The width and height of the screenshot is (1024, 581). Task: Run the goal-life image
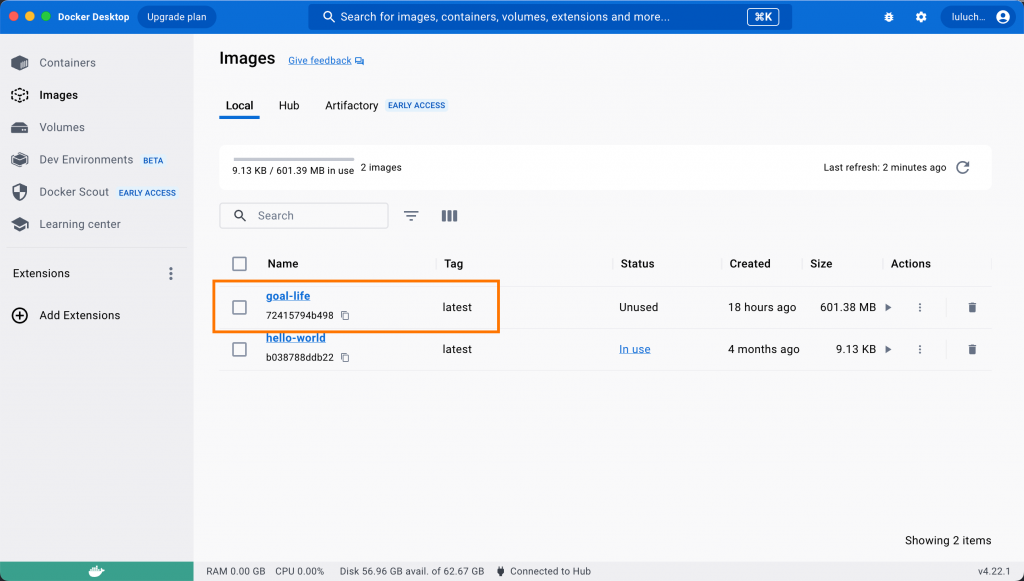coord(888,307)
